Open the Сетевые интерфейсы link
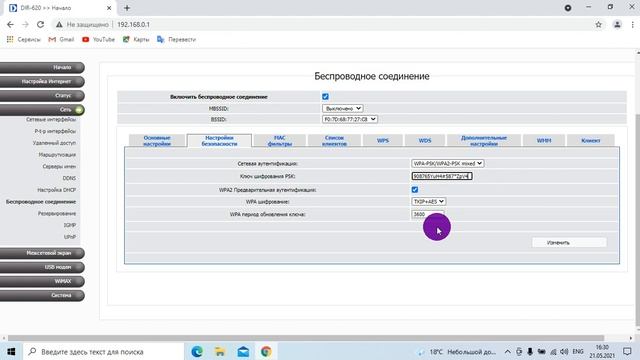640x360 pixels. point(51,120)
